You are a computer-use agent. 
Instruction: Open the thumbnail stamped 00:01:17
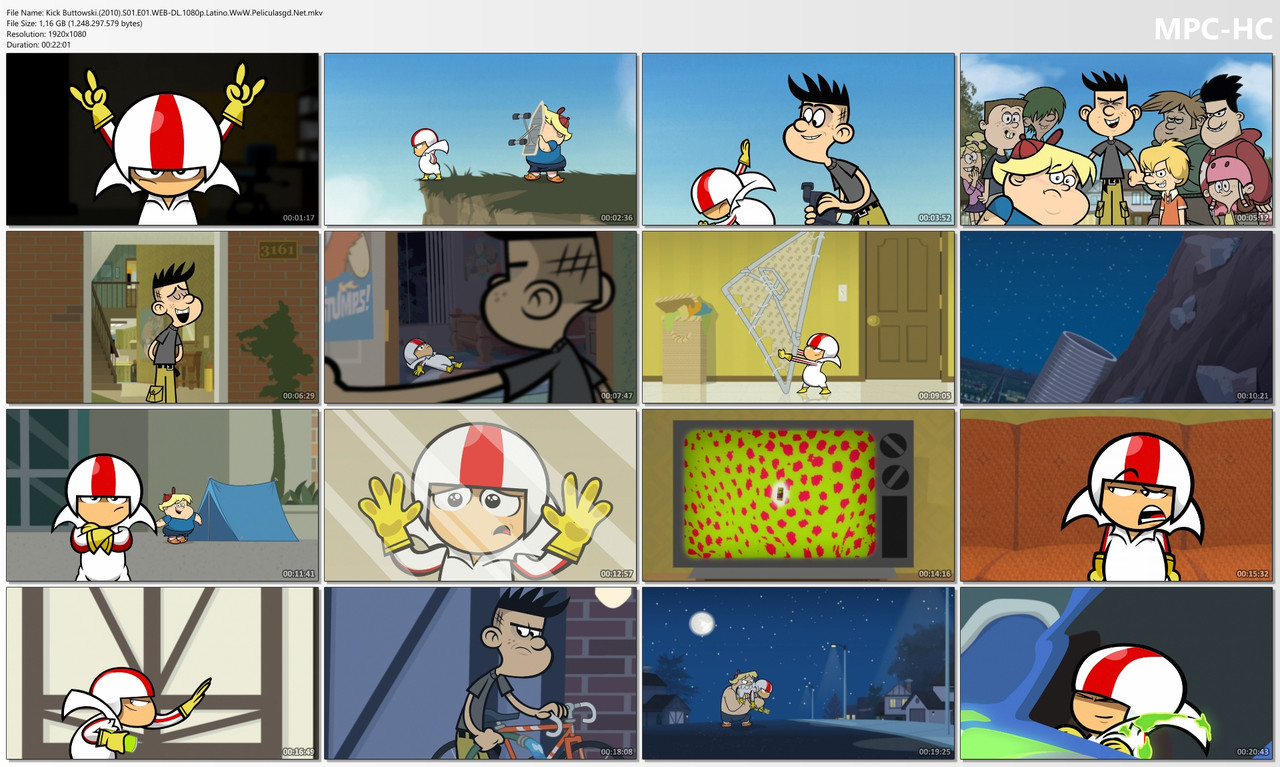(162, 140)
